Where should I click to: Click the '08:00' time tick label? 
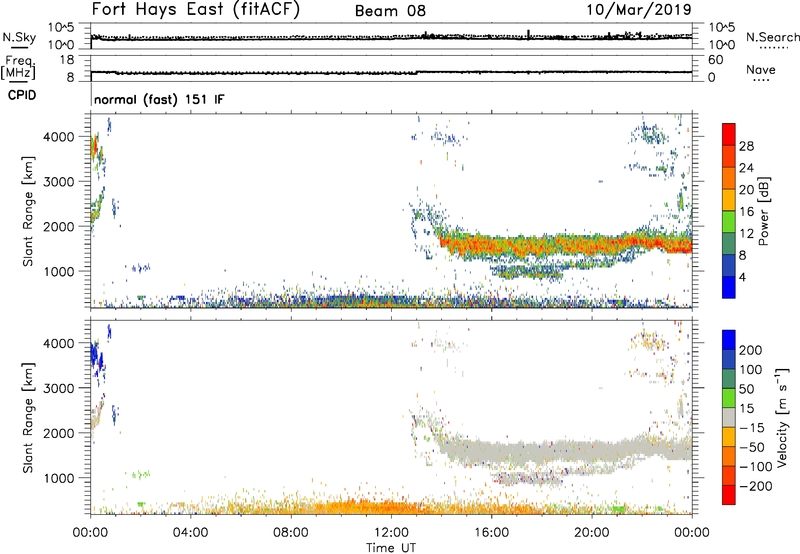coord(291,533)
